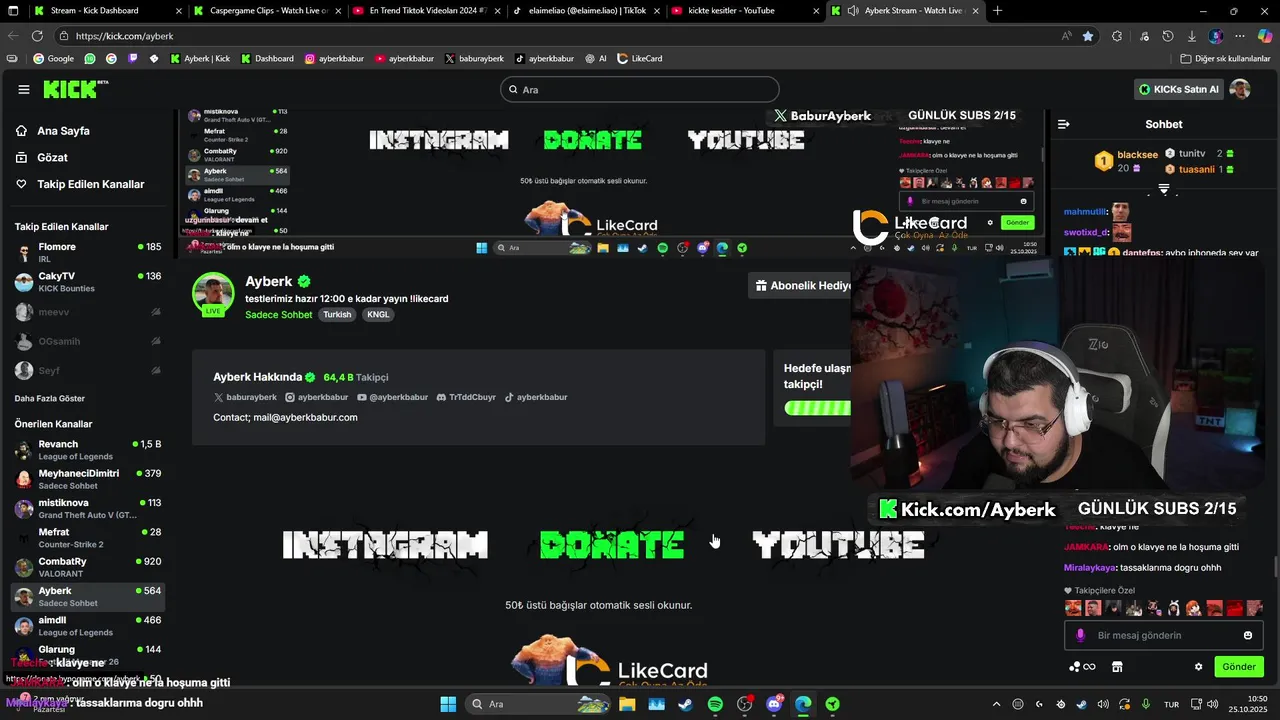Open Takip Edilen Kanallar in sidebar

click(79, 184)
